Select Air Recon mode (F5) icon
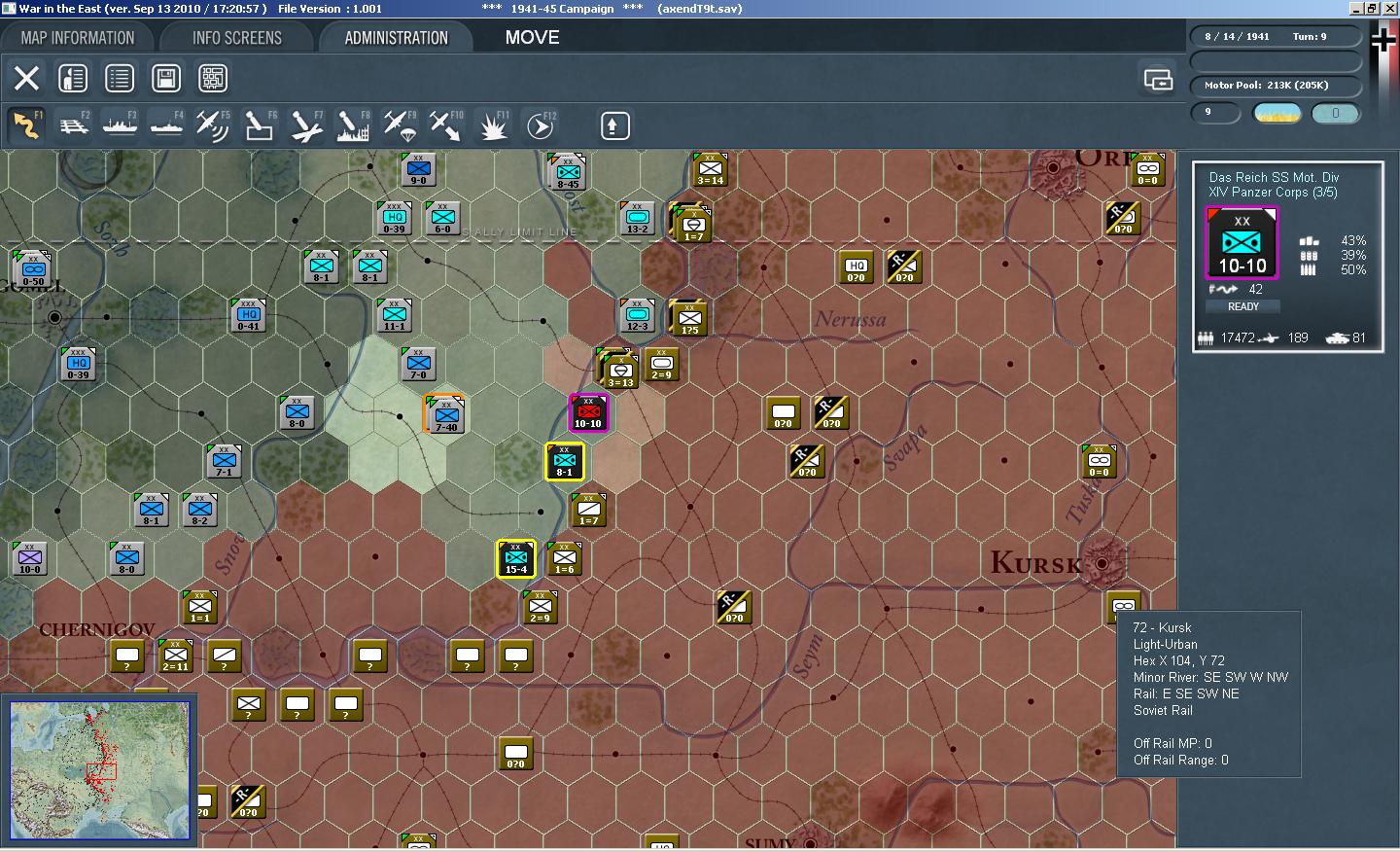This screenshot has height=852, width=1400. [213, 125]
